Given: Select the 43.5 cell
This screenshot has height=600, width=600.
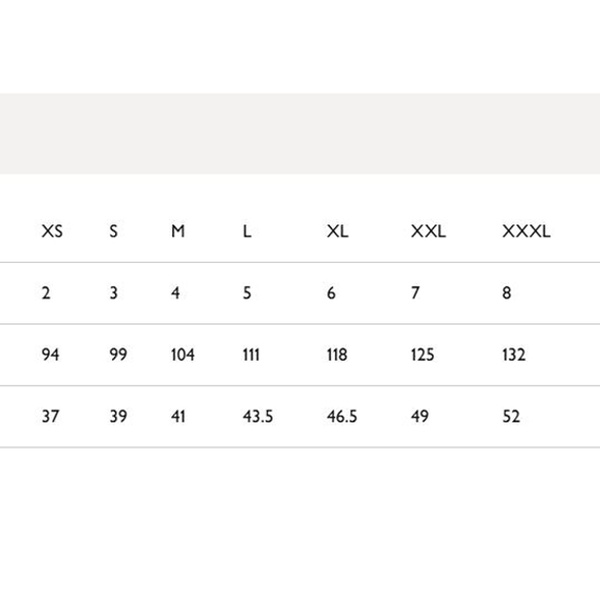Looking at the screenshot, I should point(258,416).
